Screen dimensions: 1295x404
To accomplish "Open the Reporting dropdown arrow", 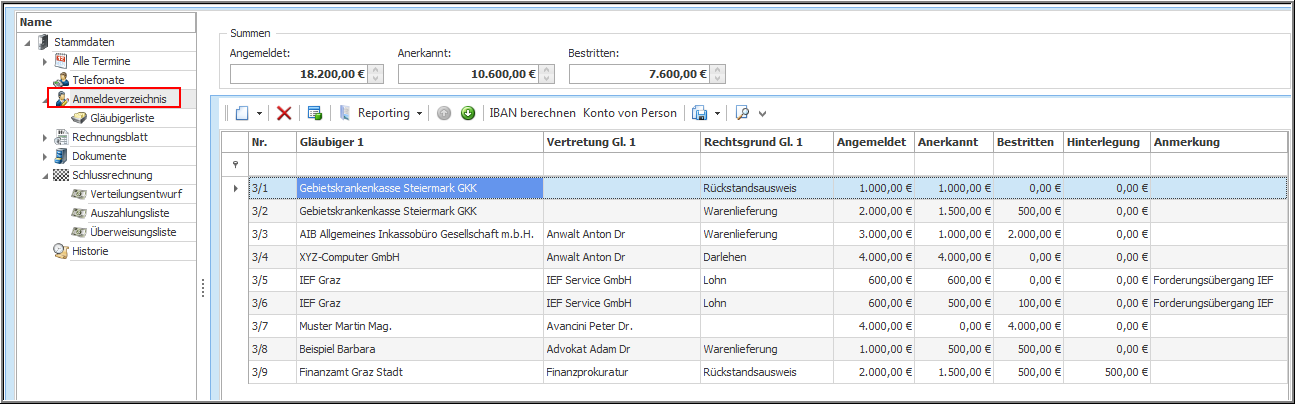I will pos(419,113).
